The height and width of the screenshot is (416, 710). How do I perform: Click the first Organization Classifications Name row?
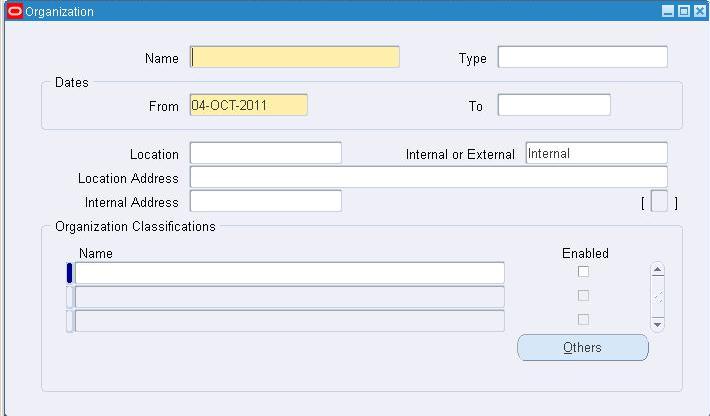[290, 273]
